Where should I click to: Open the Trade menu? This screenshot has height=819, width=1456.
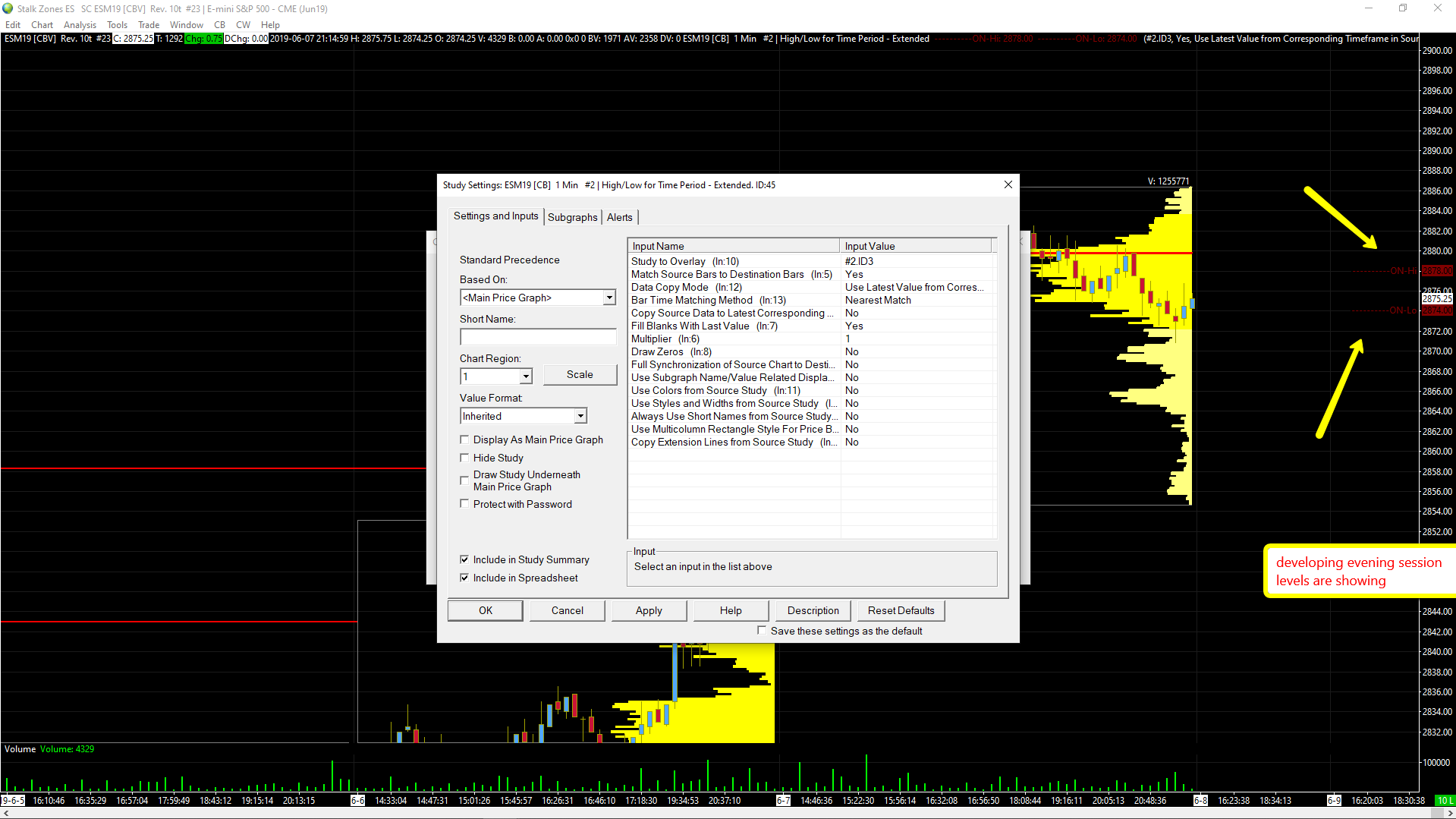pyautogui.click(x=149, y=25)
